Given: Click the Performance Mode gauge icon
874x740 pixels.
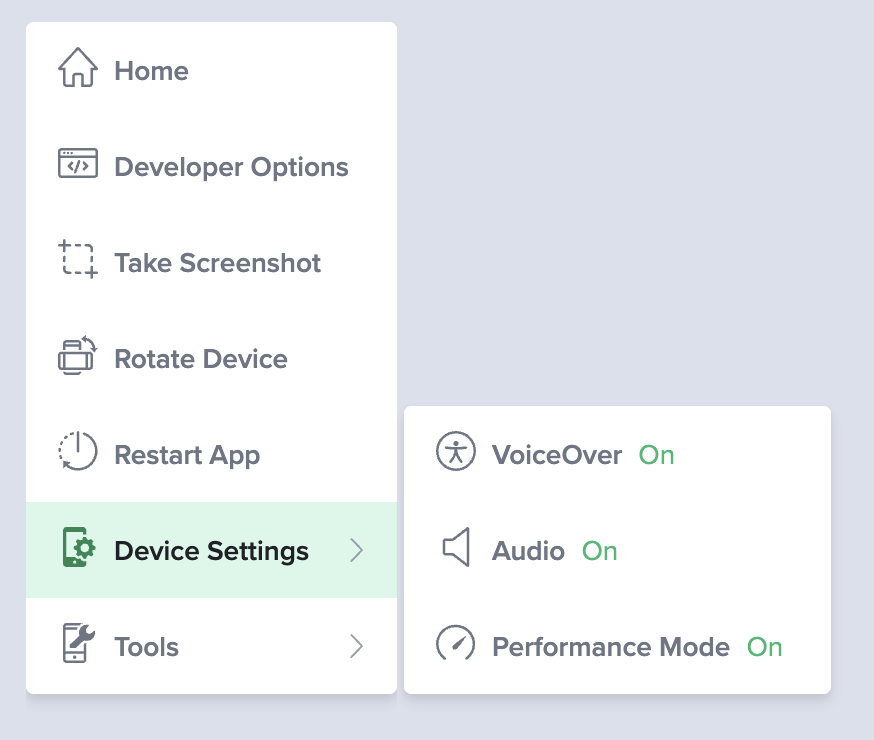Looking at the screenshot, I should click(456, 644).
